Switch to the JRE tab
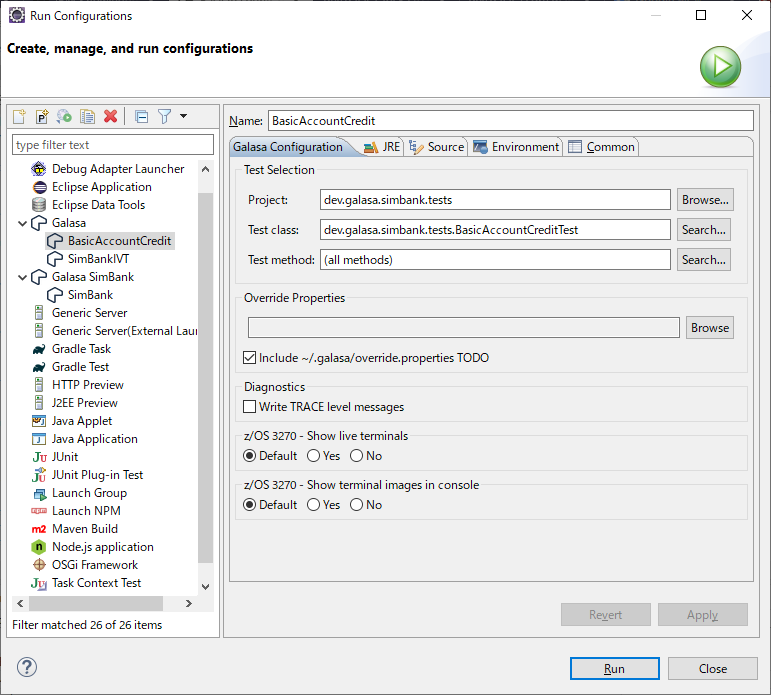771x695 pixels. pyautogui.click(x=383, y=147)
